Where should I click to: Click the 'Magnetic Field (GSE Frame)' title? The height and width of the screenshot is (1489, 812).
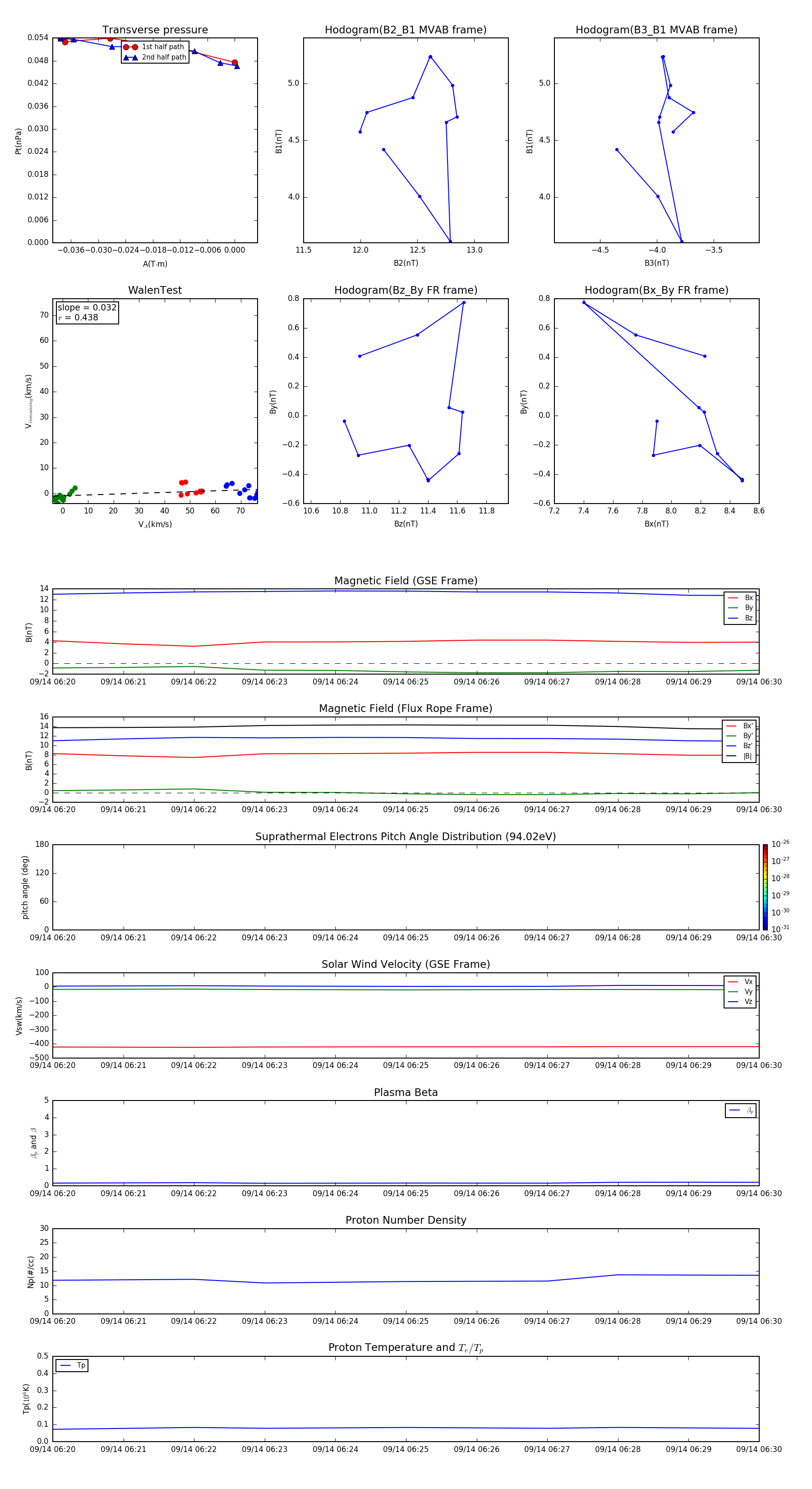pyautogui.click(x=406, y=581)
